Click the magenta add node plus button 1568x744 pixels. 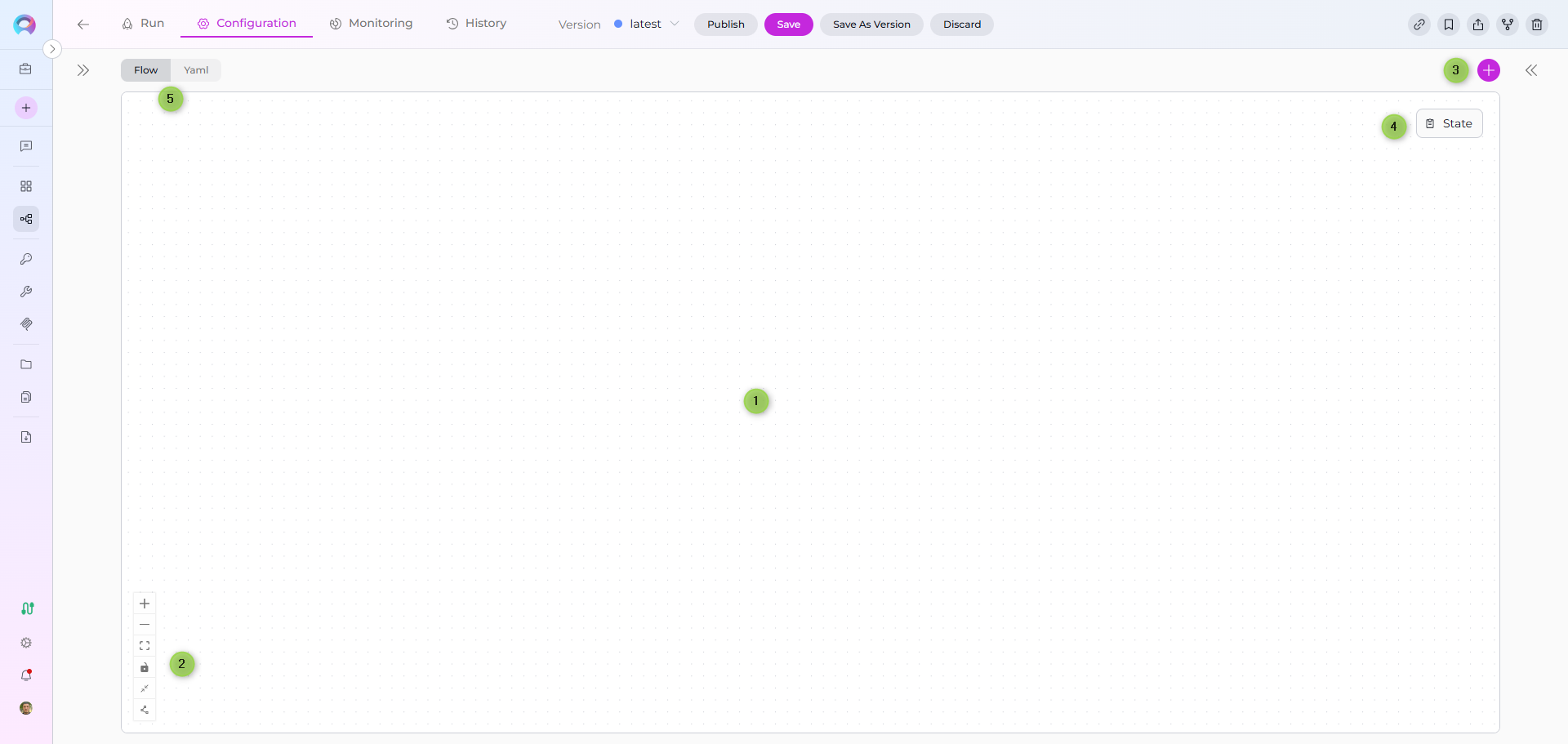1489,70
